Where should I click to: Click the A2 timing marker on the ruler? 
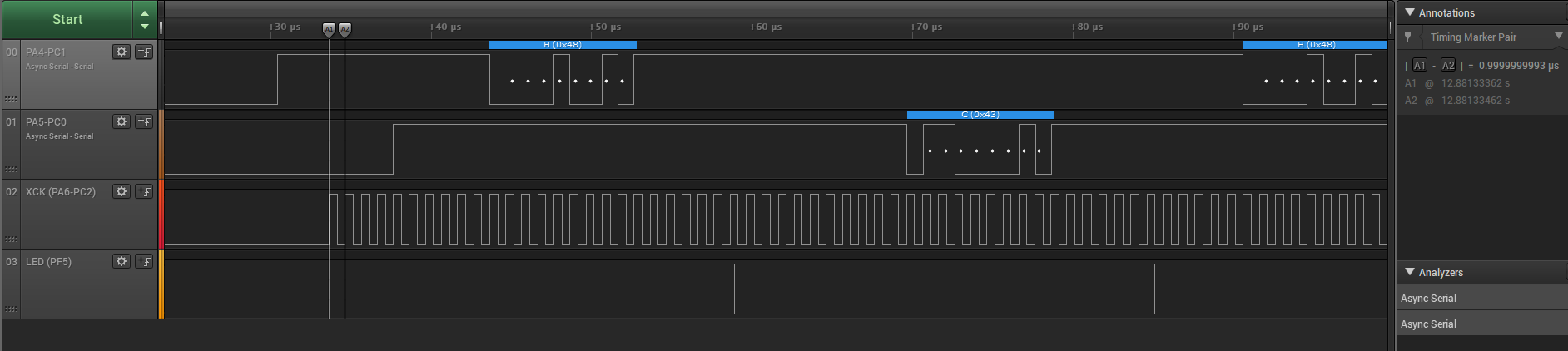pos(345,29)
